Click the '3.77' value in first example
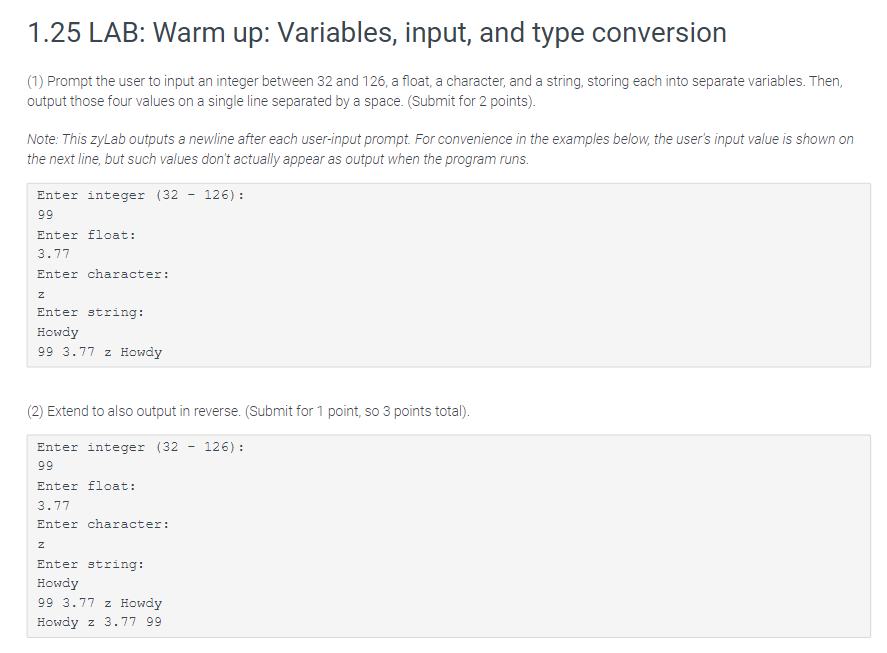Screen dimensions: 887x653 pyautogui.click(x=54, y=254)
